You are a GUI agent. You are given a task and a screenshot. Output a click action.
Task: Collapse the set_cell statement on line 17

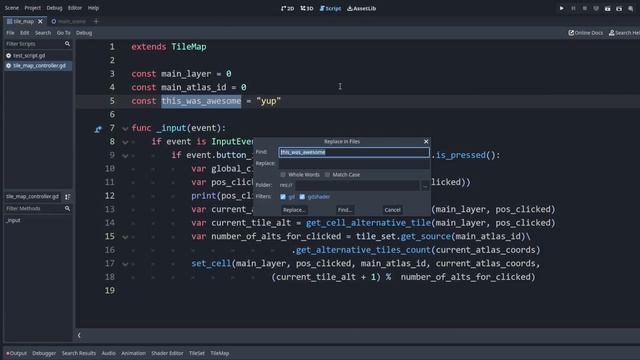point(125,264)
